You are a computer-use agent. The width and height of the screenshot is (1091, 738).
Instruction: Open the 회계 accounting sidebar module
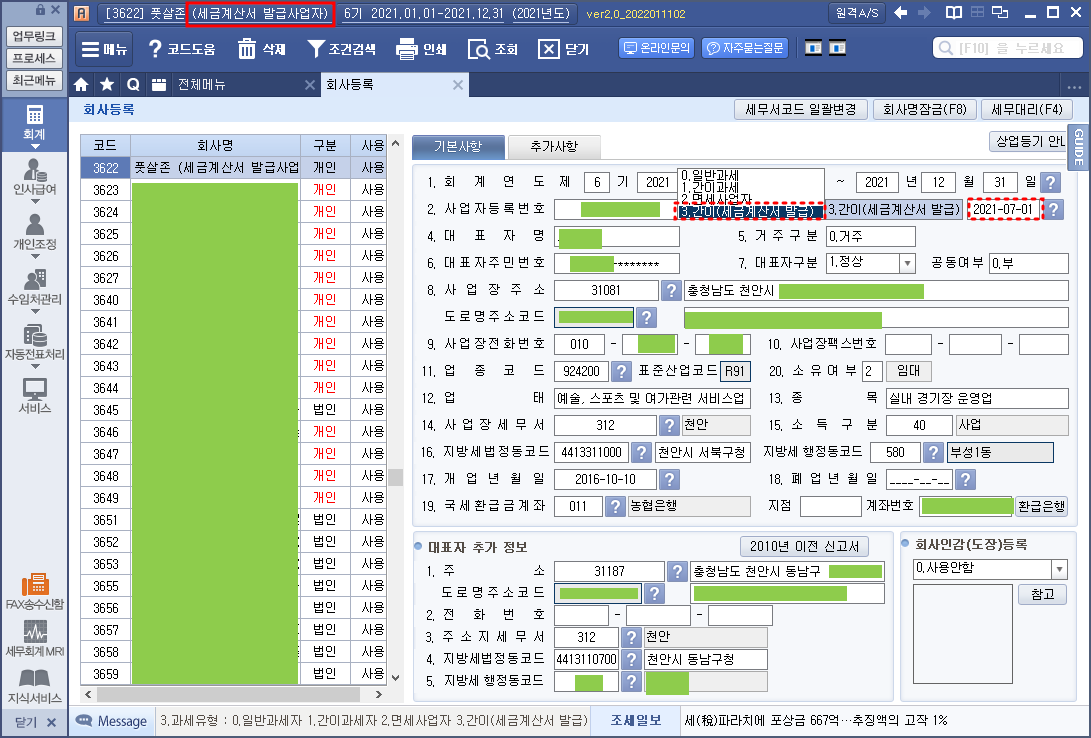tap(34, 127)
